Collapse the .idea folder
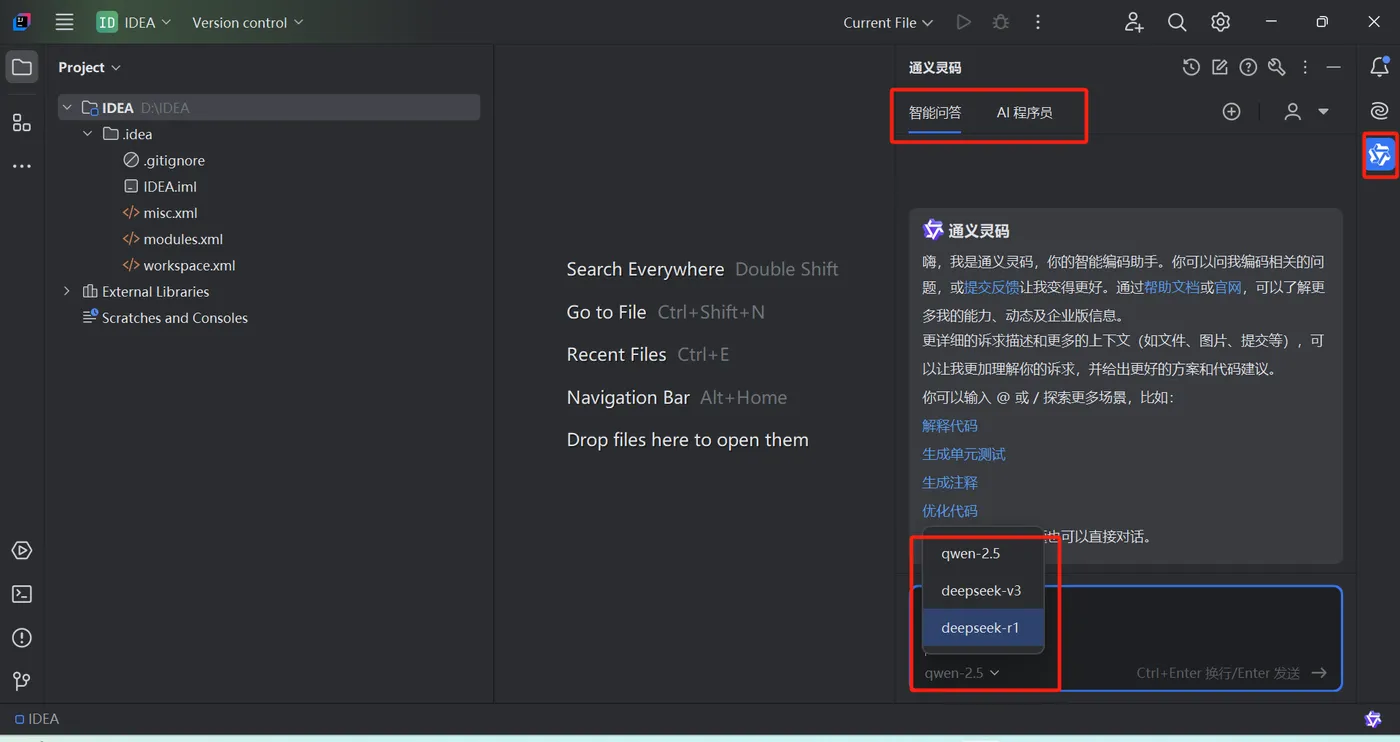 tap(87, 134)
